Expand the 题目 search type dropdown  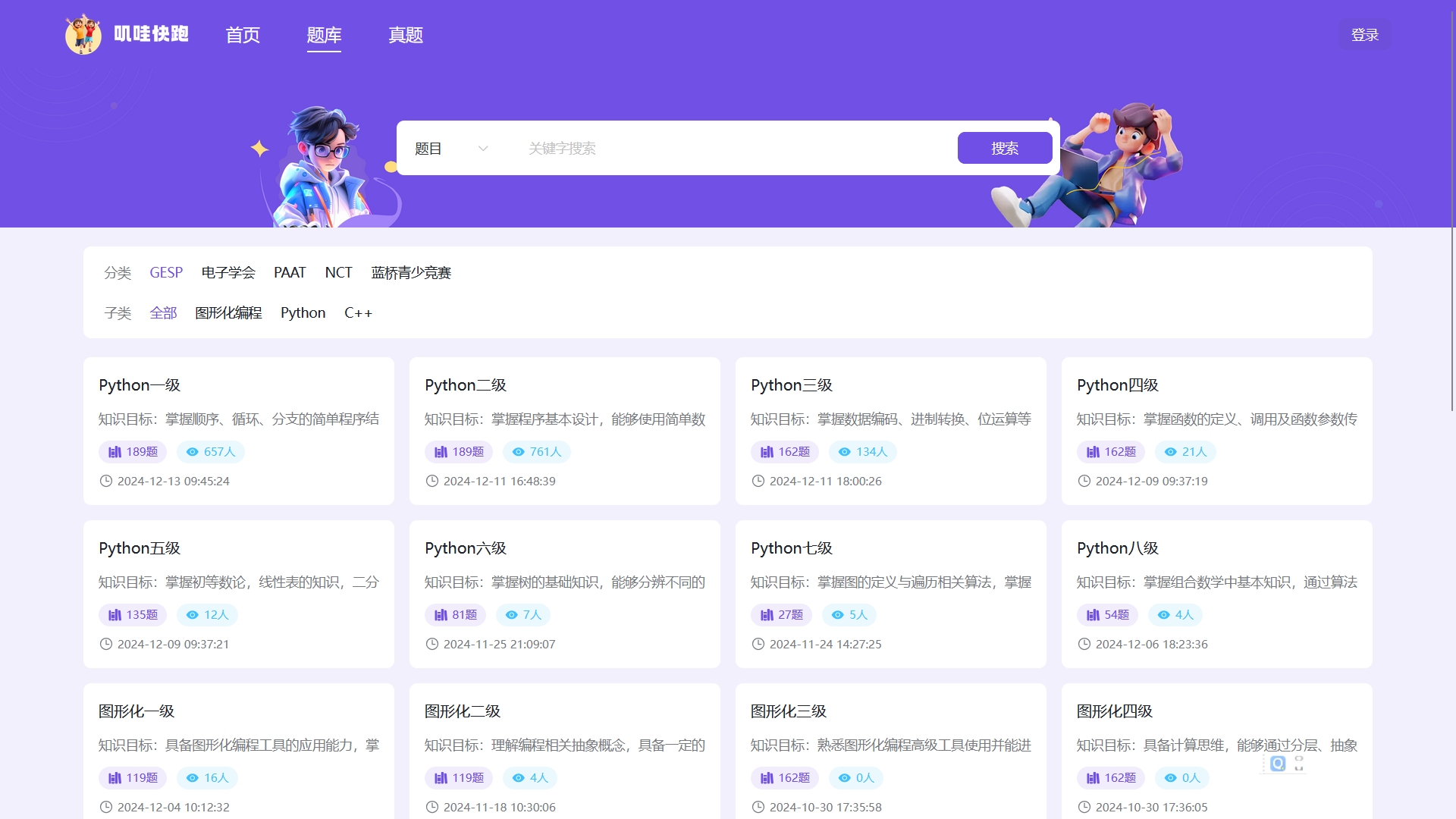(x=451, y=149)
